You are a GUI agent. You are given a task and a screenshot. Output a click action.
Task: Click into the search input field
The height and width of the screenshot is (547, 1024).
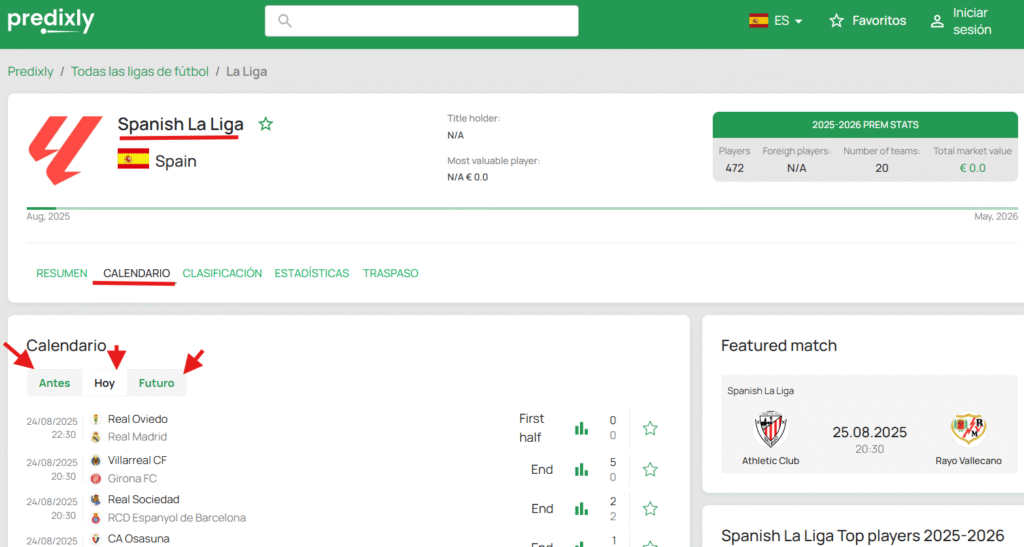point(430,21)
